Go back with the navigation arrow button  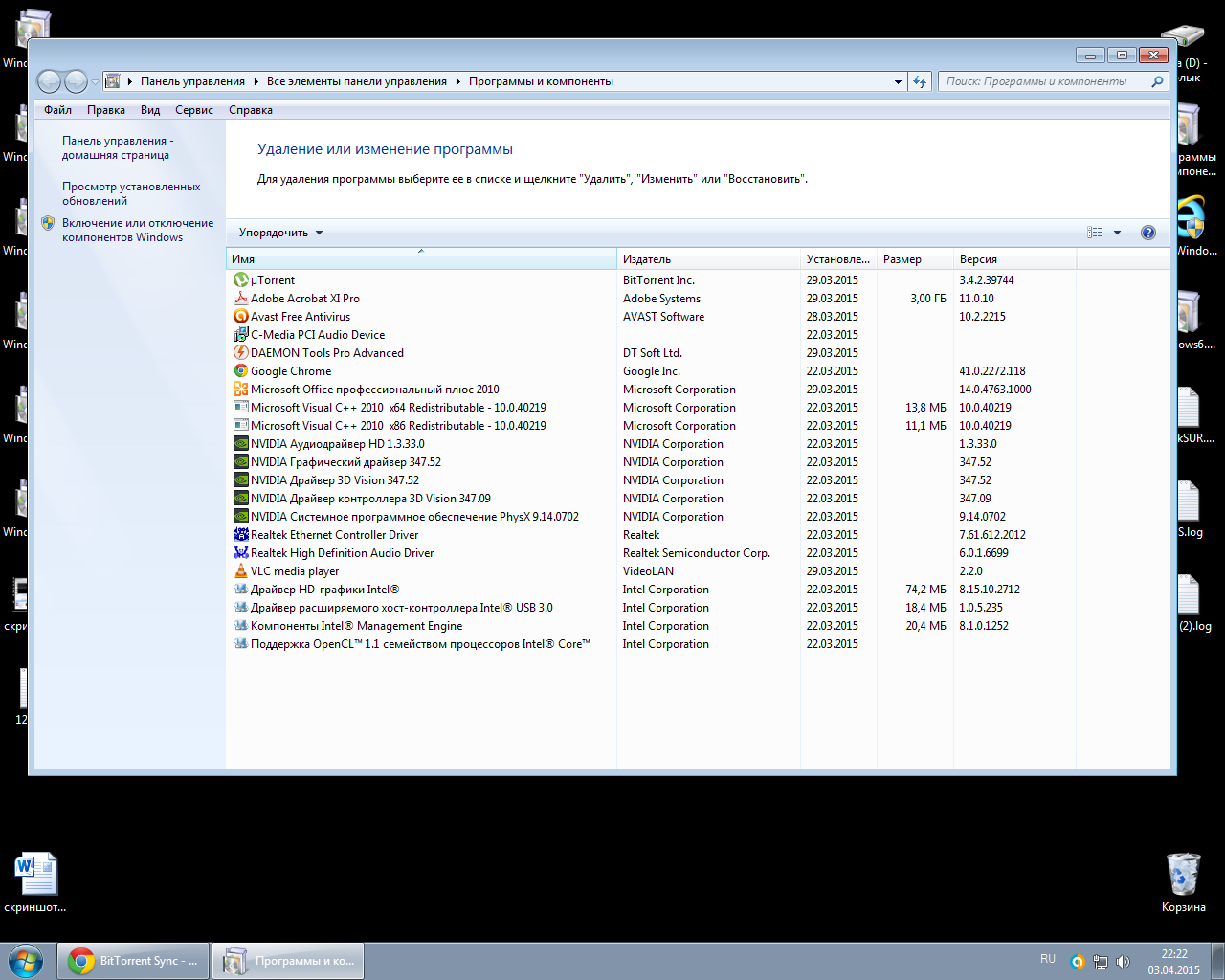pyautogui.click(x=49, y=82)
